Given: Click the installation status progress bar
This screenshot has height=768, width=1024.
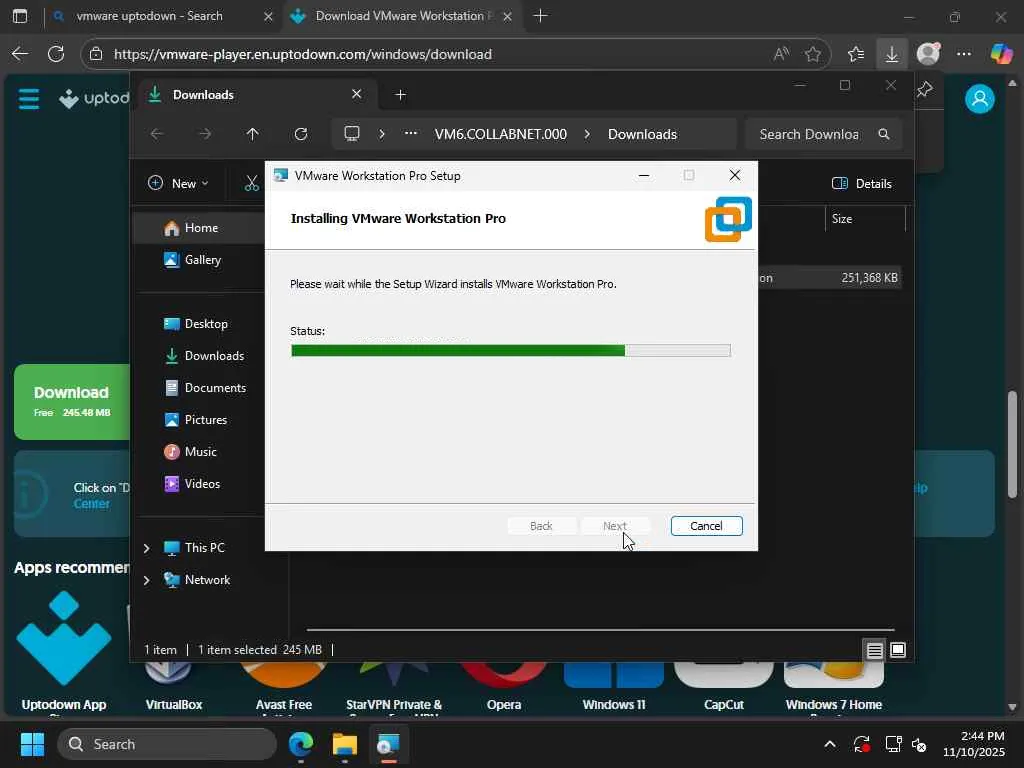Looking at the screenshot, I should pos(511,351).
